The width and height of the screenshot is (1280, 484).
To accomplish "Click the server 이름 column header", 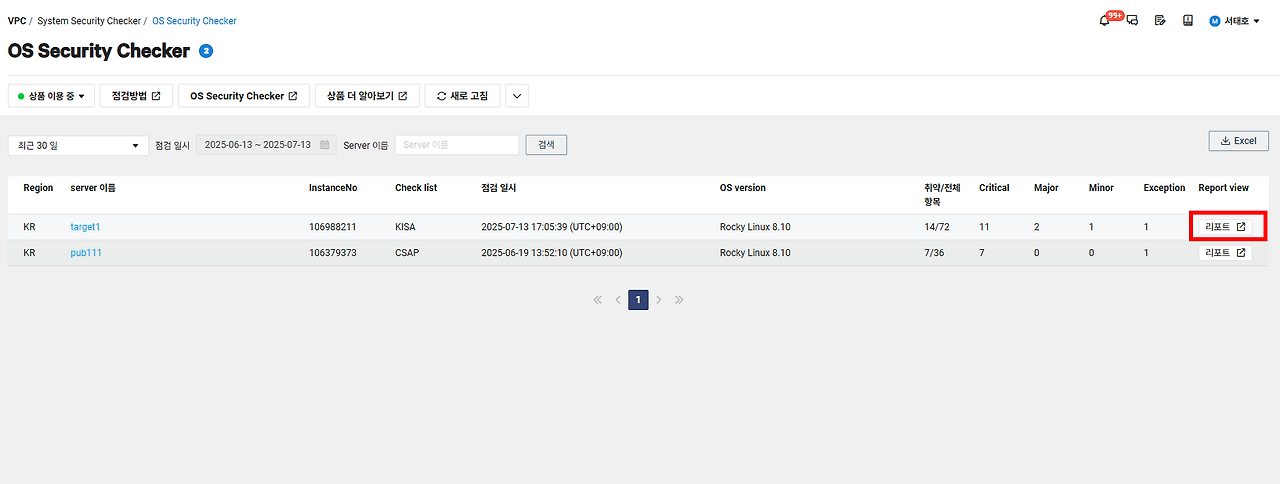I will (93, 187).
